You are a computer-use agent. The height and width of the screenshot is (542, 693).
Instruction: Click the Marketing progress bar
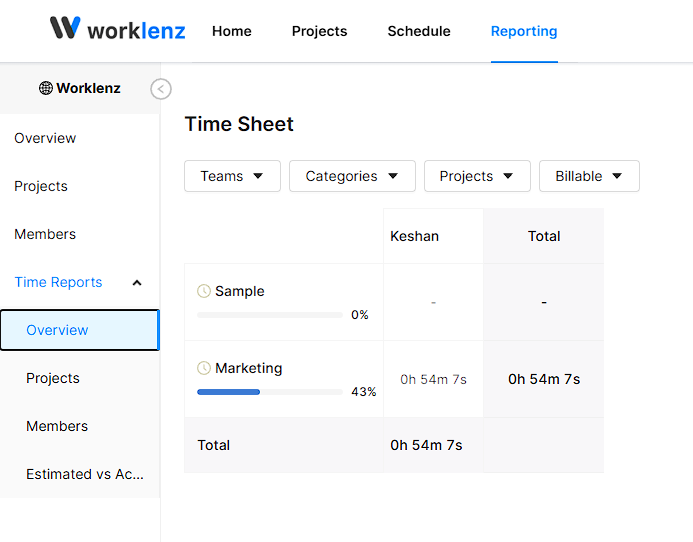[x=270, y=392]
